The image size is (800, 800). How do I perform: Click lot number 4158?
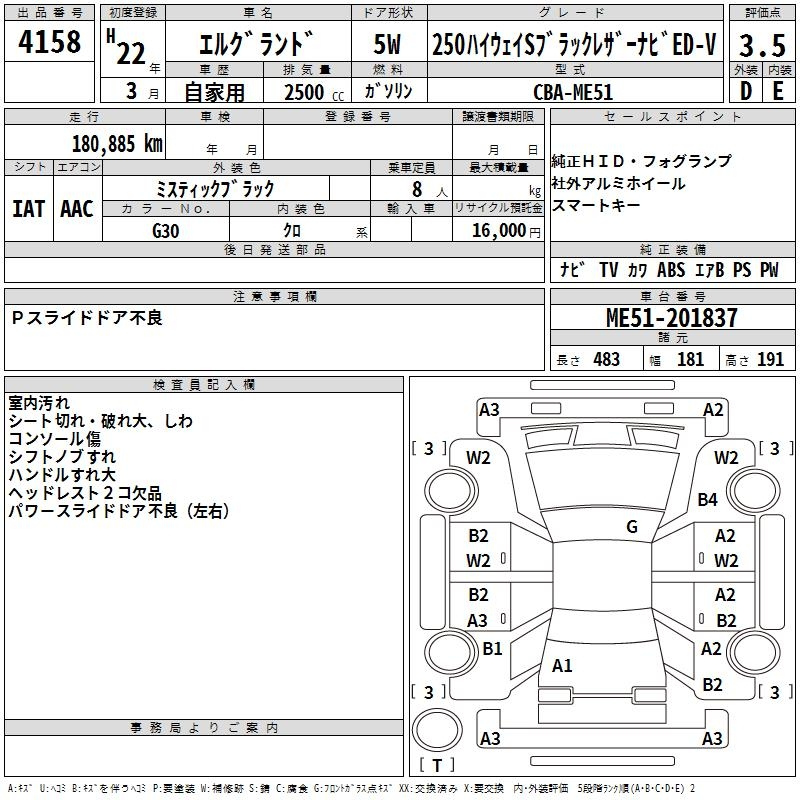point(49,42)
